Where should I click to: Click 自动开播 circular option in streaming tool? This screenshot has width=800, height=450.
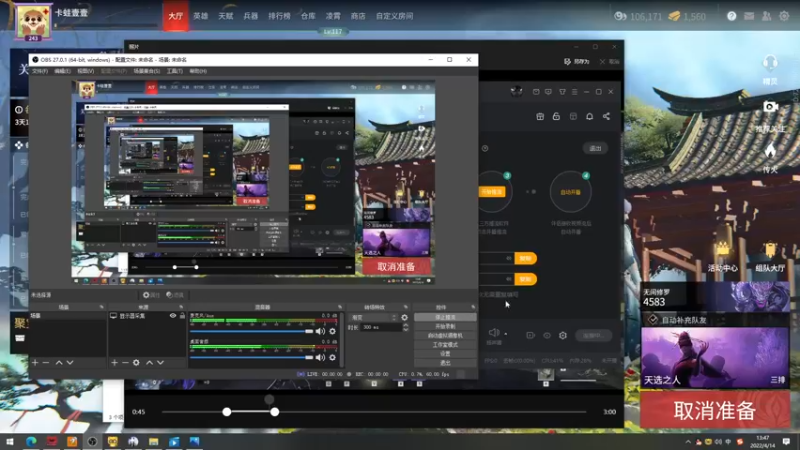570,192
